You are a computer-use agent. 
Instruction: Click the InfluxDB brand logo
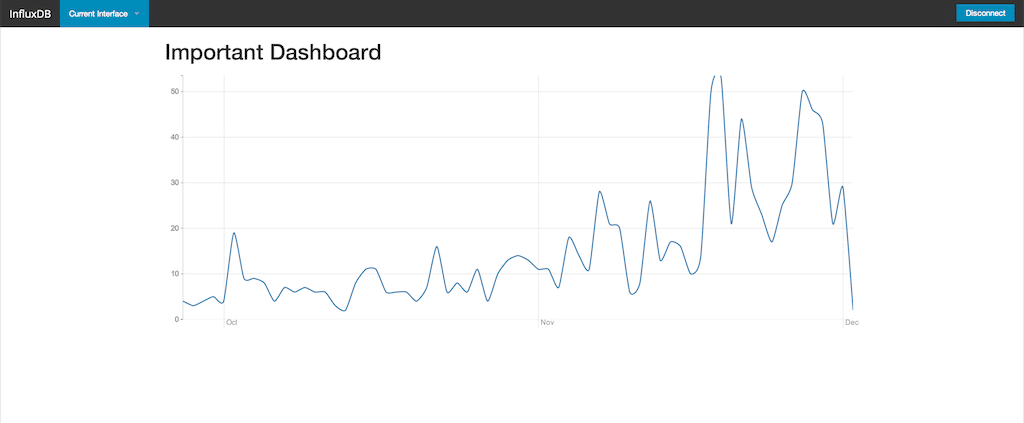click(x=30, y=14)
